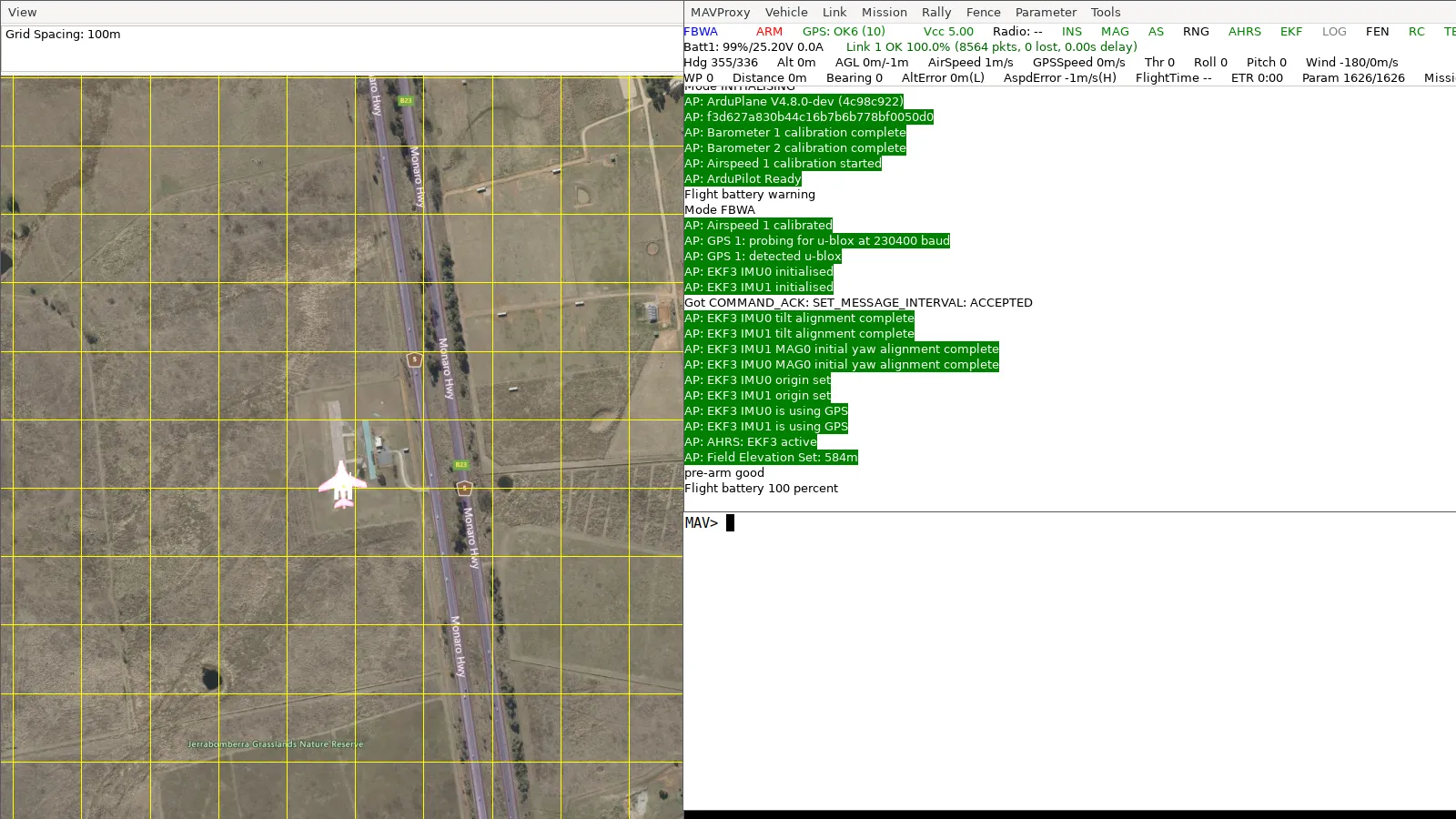This screenshot has height=819, width=1456.
Task: Open the Parameter menu
Action: coord(1046,13)
